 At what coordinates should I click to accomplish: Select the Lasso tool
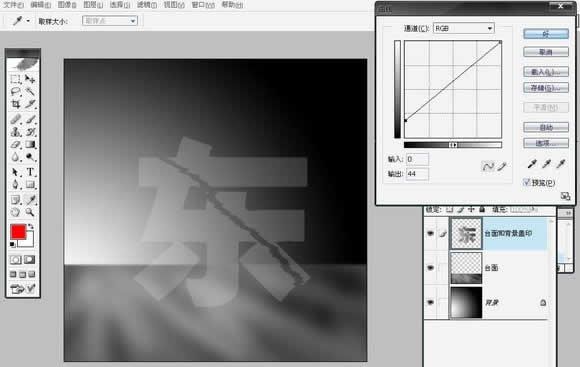[15, 91]
